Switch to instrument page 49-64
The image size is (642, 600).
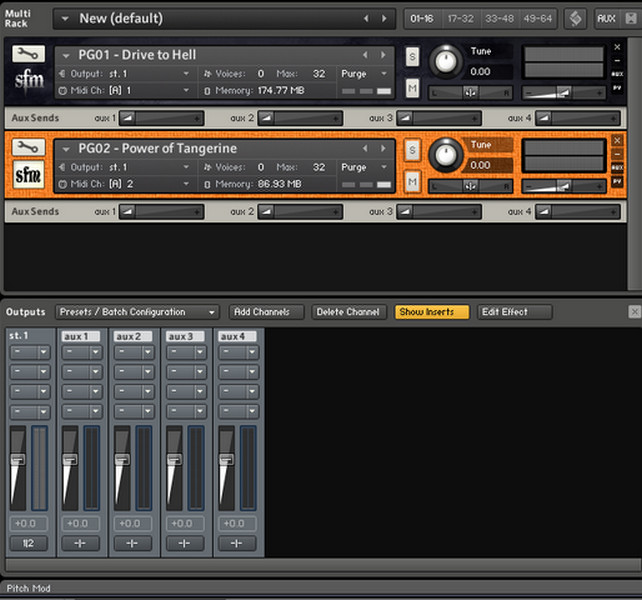point(537,18)
